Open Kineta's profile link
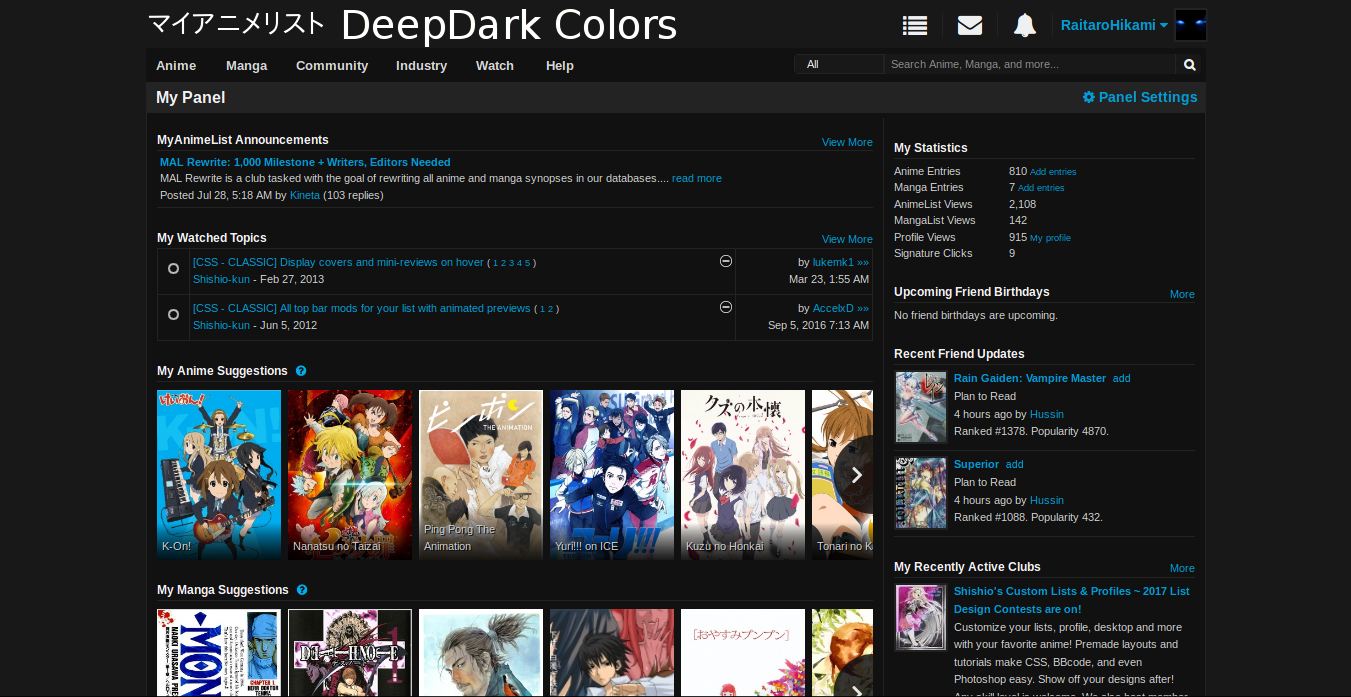This screenshot has height=697, width=1351. pyautogui.click(x=305, y=195)
